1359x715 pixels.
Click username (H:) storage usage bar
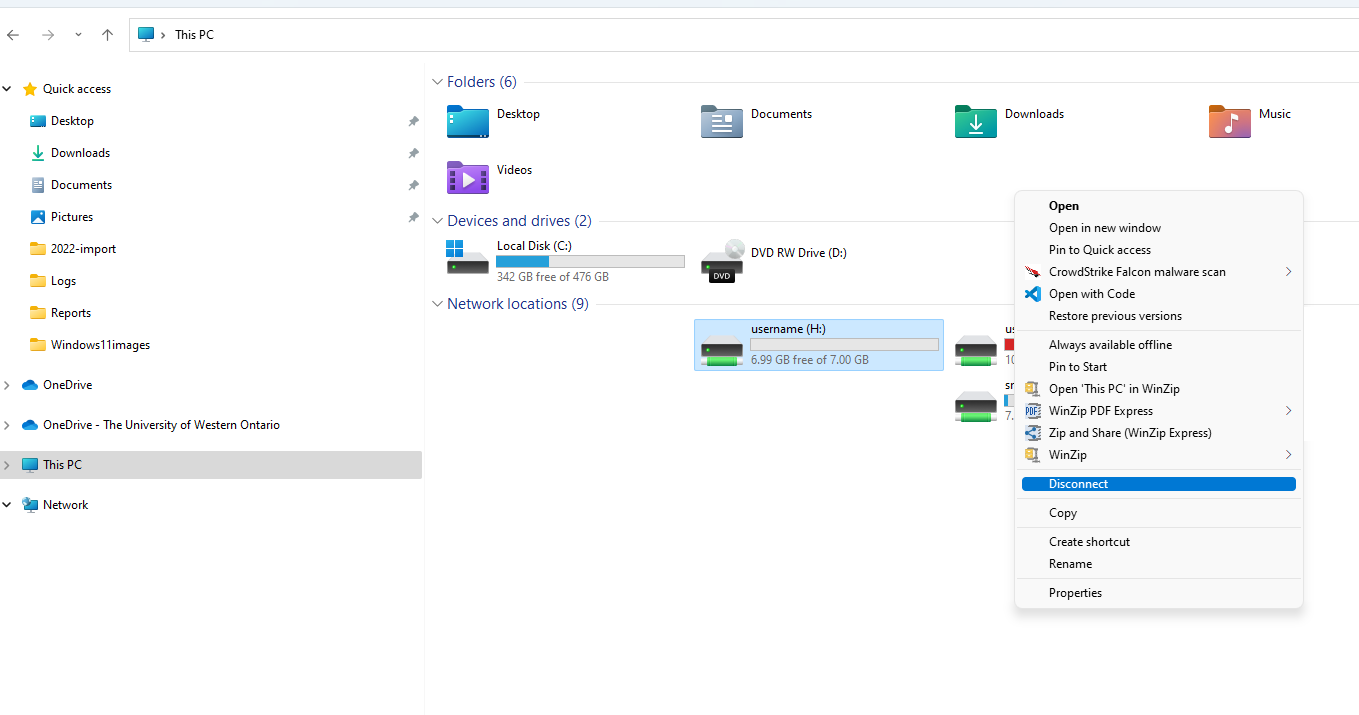pyautogui.click(x=844, y=345)
